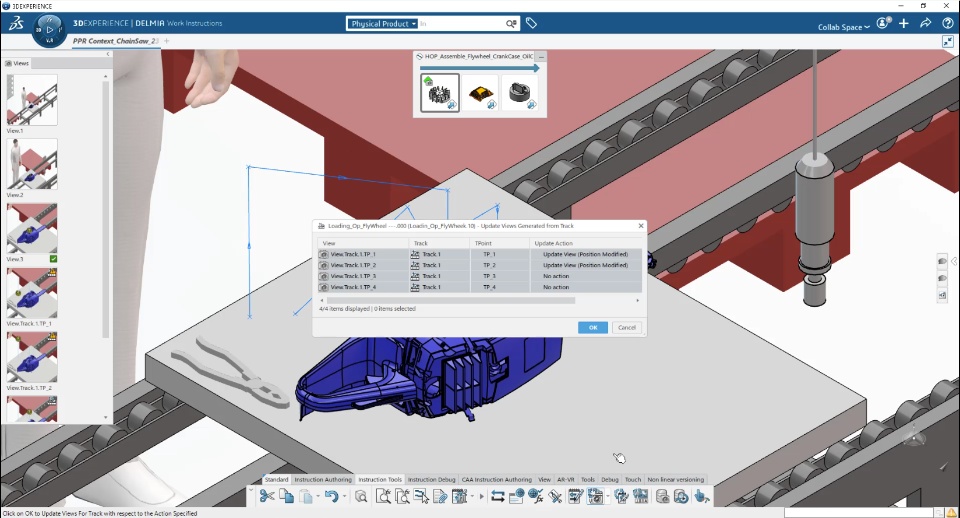Click the Paste clipboard icon in the toolbar
The height and width of the screenshot is (518, 960).
[x=306, y=496]
